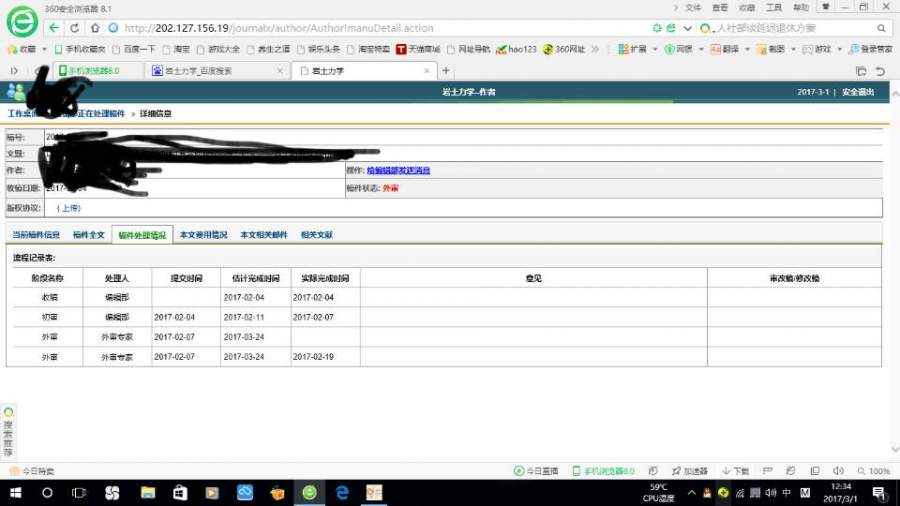Open the 网银 banking tool
Image resolution: width=900 pixels, height=506 pixels.
click(x=678, y=49)
